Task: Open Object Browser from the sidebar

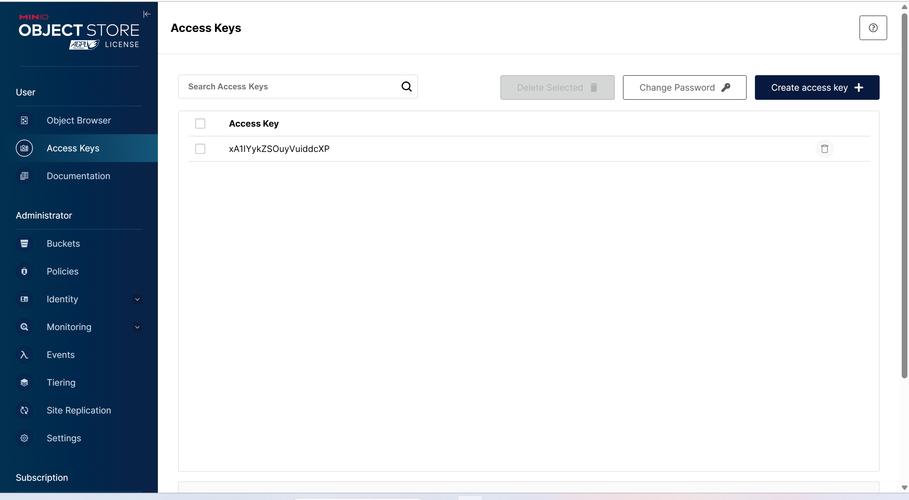Action: [78, 121]
